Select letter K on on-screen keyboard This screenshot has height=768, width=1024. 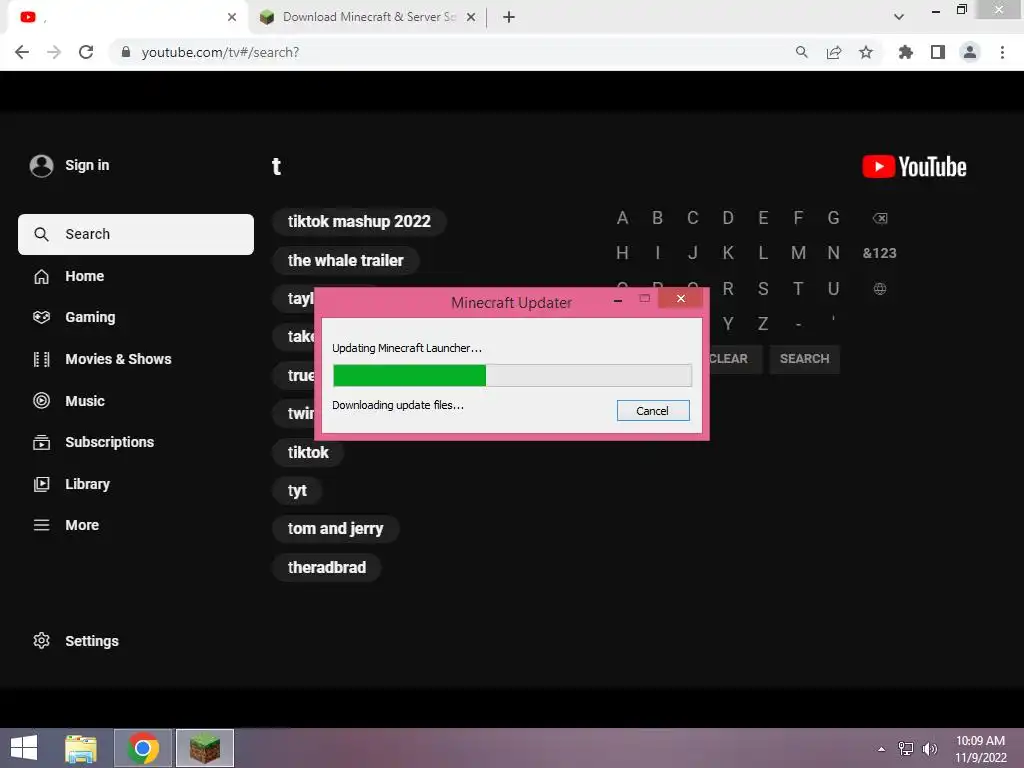pyautogui.click(x=728, y=253)
